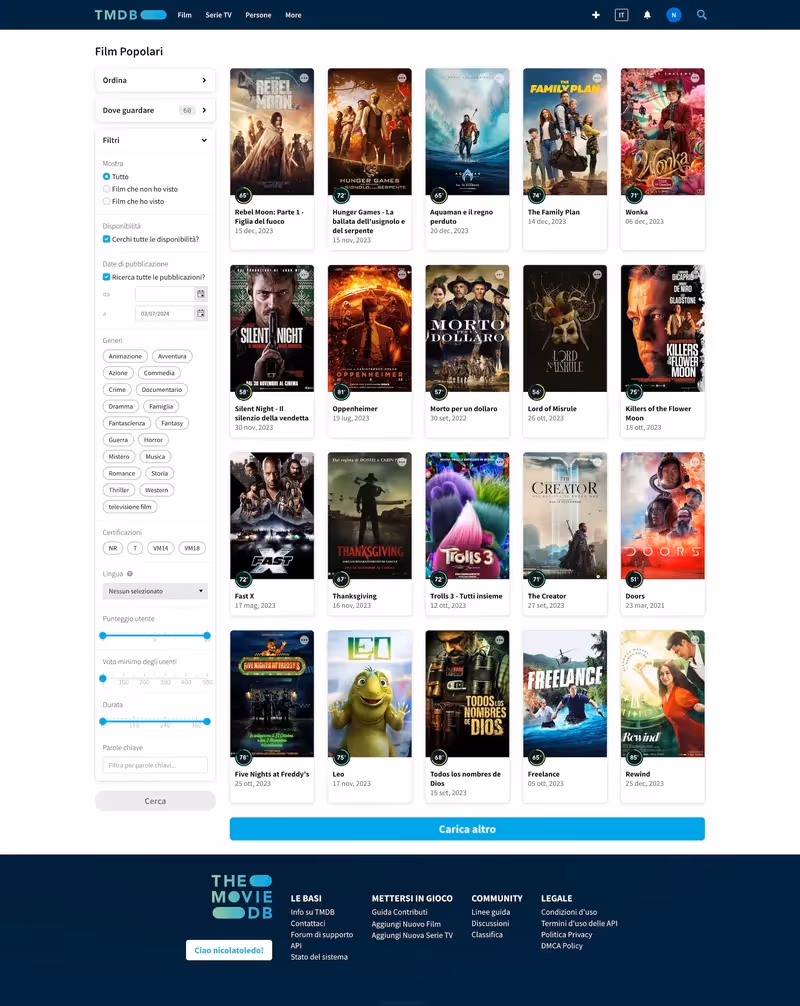Open options menu on Fast X card
Image resolution: width=800 pixels, height=1006 pixels.
point(304,461)
